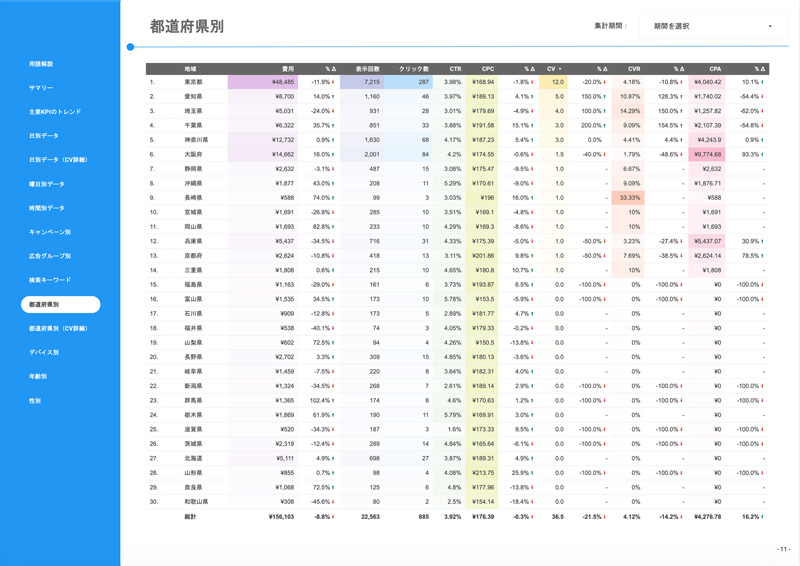Open 主要KPIのトレンド page
This screenshot has width=800, height=566.
point(55,112)
